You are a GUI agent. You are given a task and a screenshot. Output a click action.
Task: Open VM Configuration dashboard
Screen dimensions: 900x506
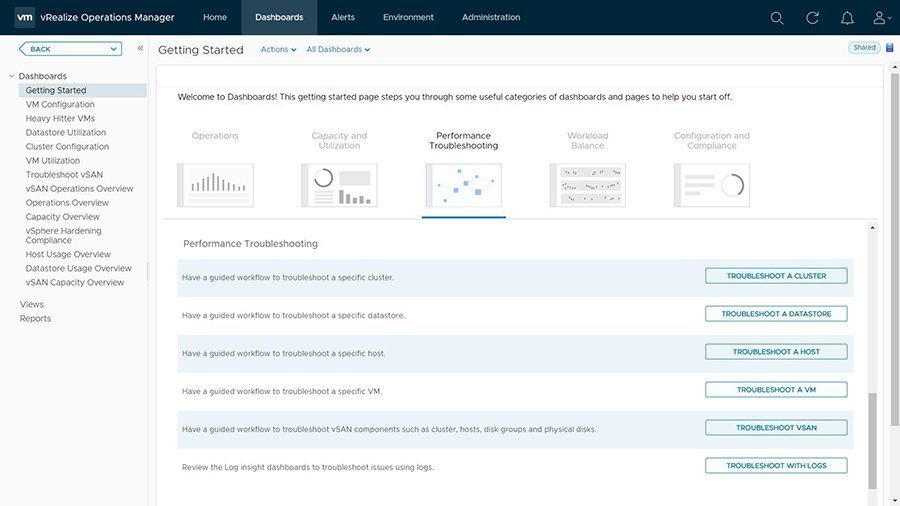click(60, 104)
